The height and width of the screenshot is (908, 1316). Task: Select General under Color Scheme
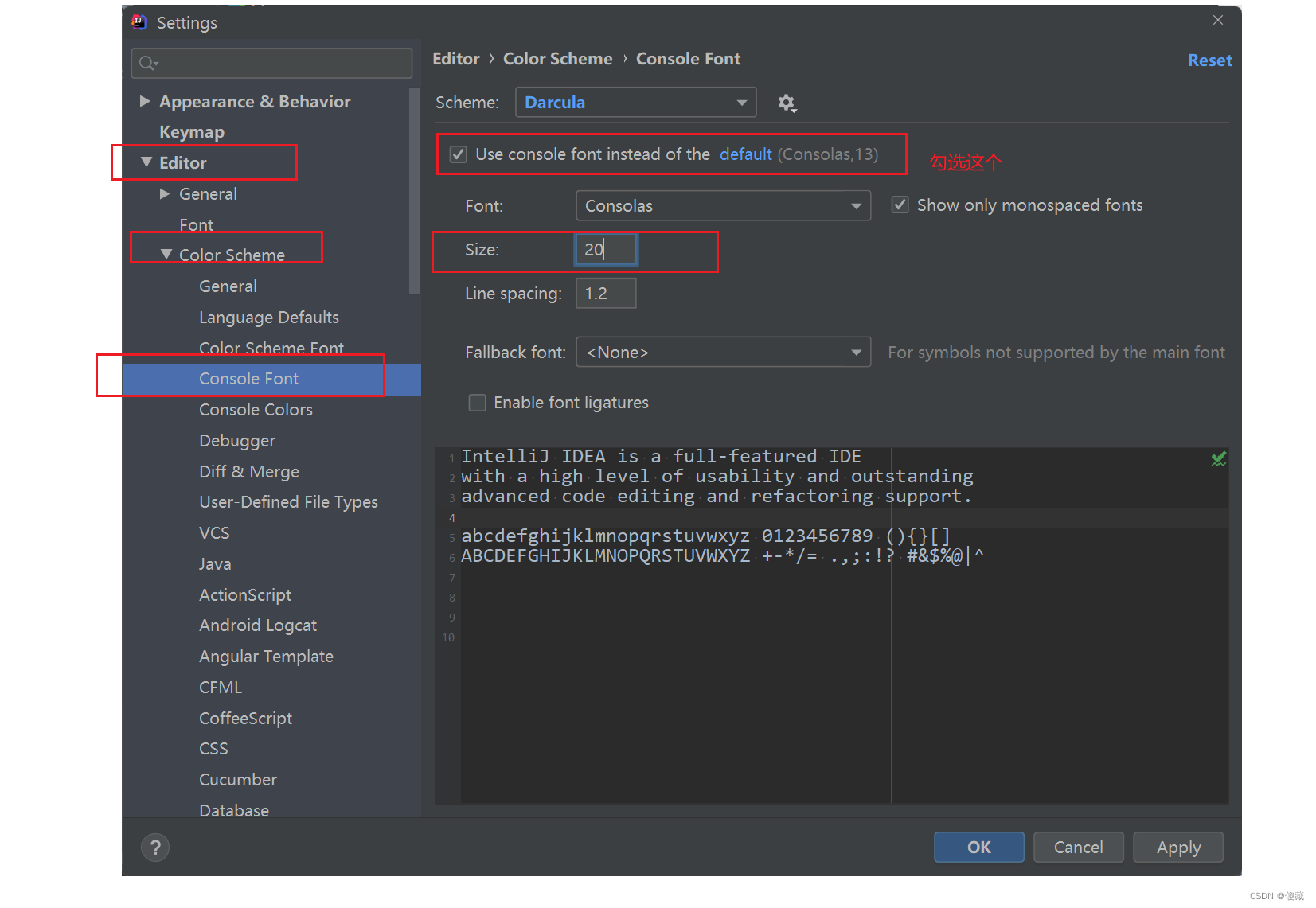pos(228,286)
